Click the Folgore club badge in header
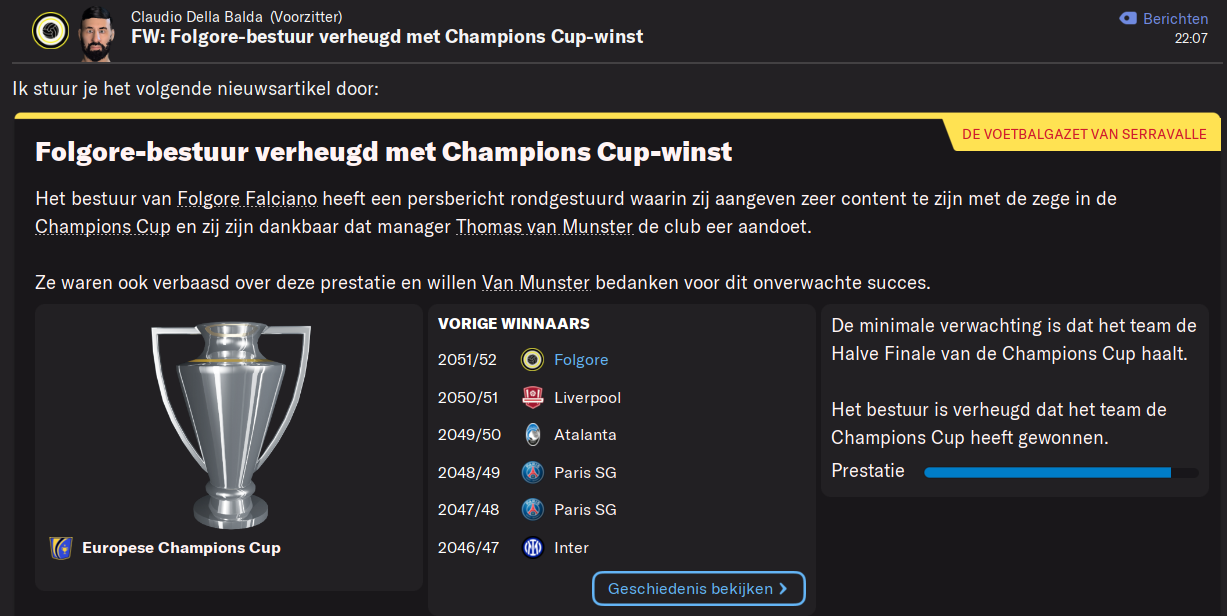1227x616 pixels. coord(50,30)
